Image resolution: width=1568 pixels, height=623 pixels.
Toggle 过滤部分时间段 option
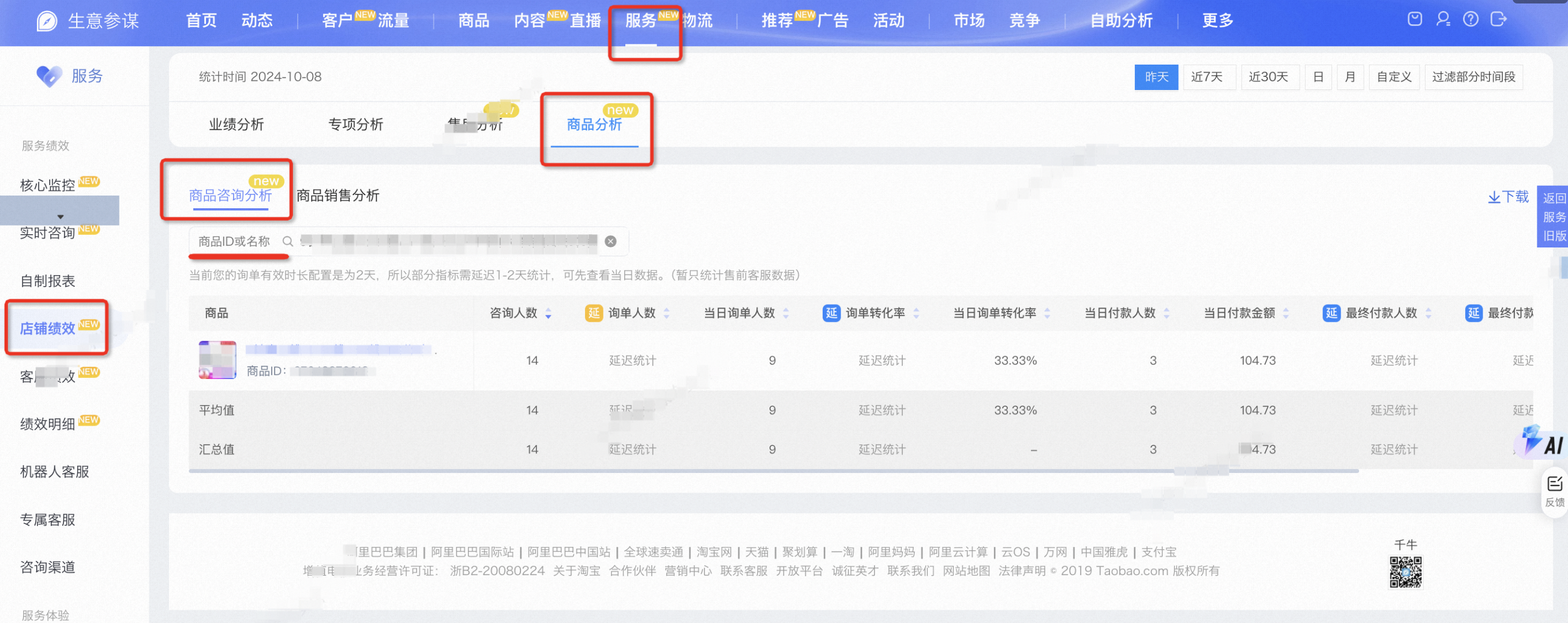click(1473, 77)
